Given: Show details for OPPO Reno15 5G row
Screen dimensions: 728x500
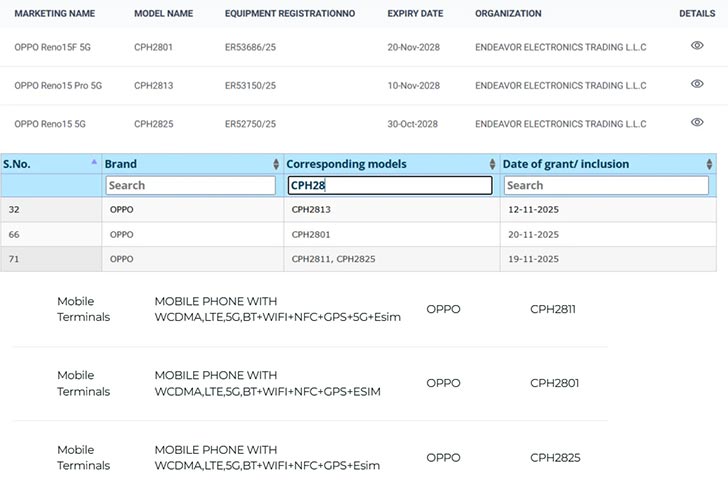Looking at the screenshot, I should coord(697,122).
